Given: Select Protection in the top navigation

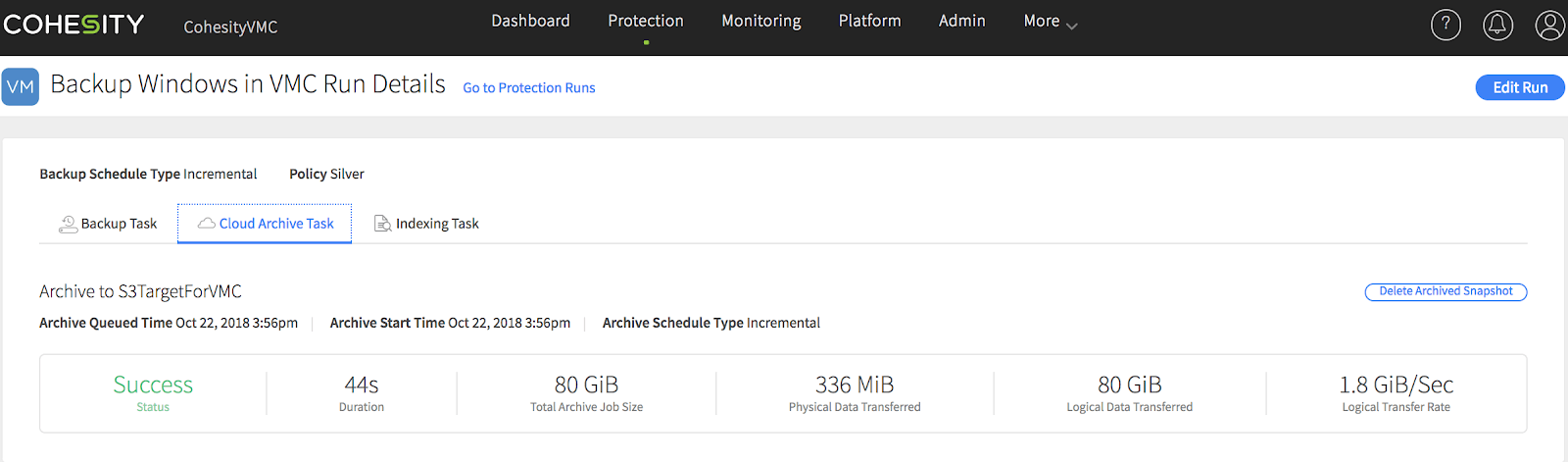Looking at the screenshot, I should pyautogui.click(x=645, y=21).
